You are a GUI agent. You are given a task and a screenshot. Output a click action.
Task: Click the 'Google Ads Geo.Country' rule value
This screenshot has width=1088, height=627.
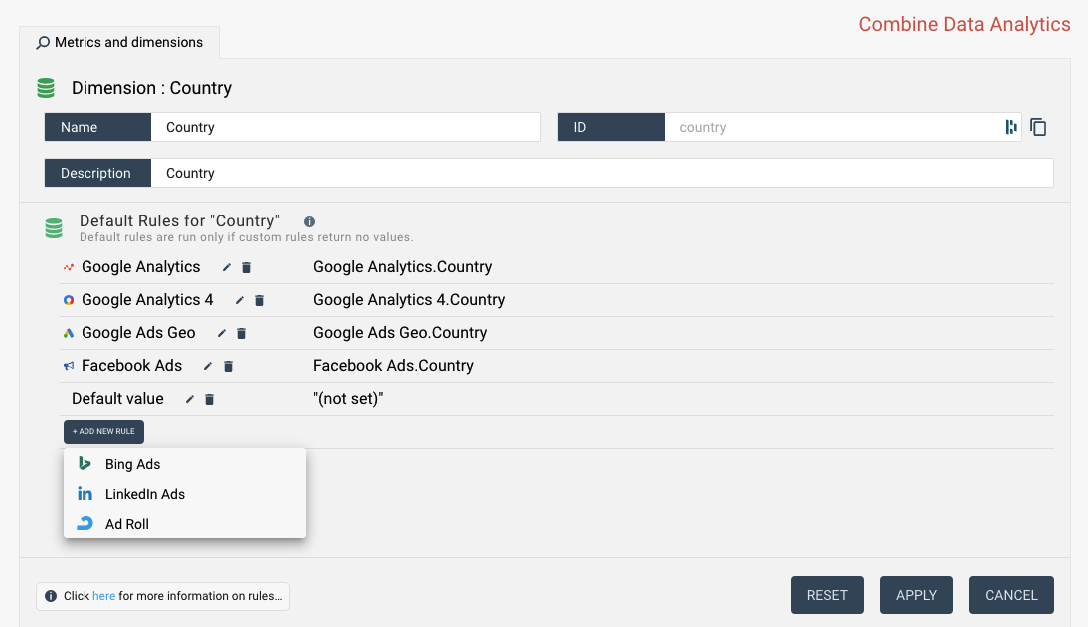pyautogui.click(x=400, y=333)
